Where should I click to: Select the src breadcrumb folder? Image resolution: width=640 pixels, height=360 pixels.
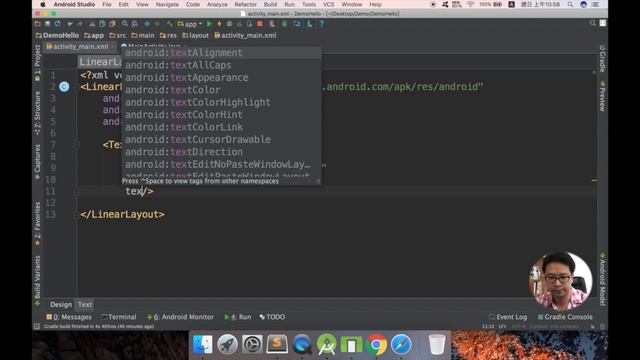(x=118, y=36)
